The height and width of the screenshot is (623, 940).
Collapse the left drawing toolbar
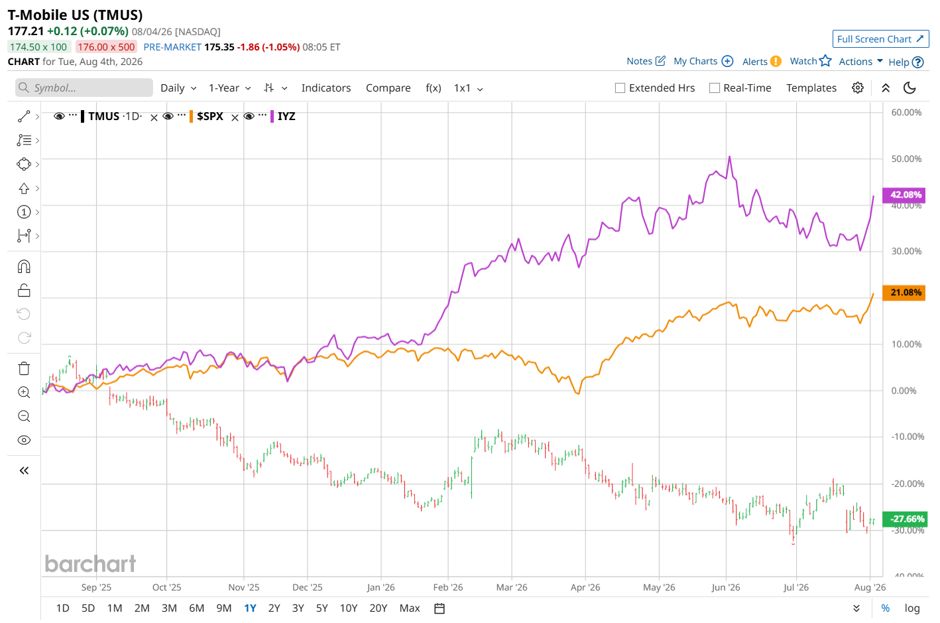point(24,471)
